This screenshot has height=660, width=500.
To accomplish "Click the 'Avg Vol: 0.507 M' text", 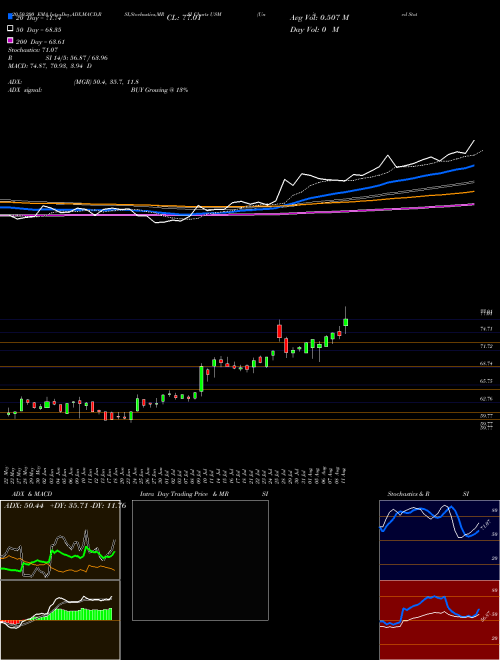I will click(x=319, y=18).
